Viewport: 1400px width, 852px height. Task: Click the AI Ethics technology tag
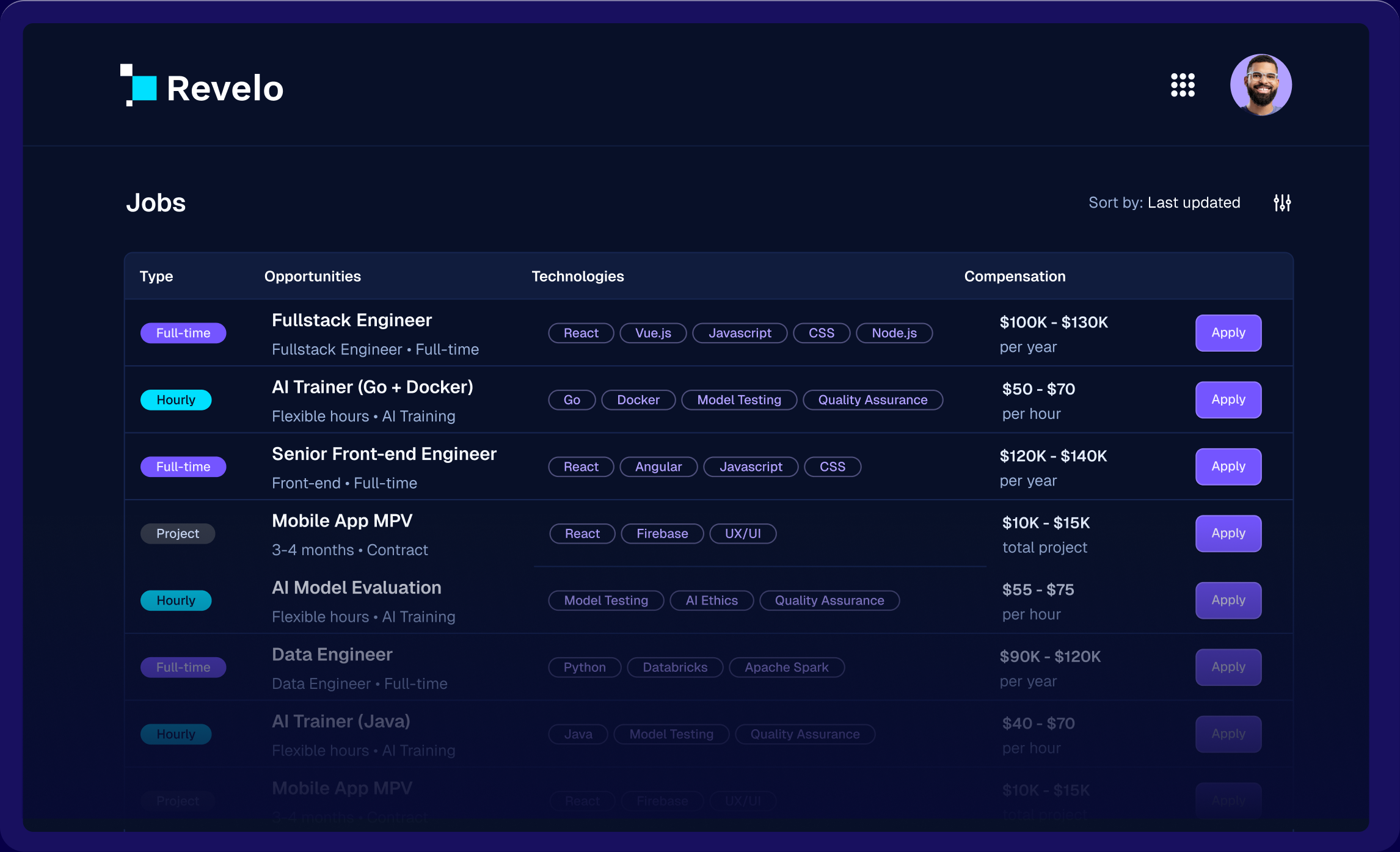(711, 601)
